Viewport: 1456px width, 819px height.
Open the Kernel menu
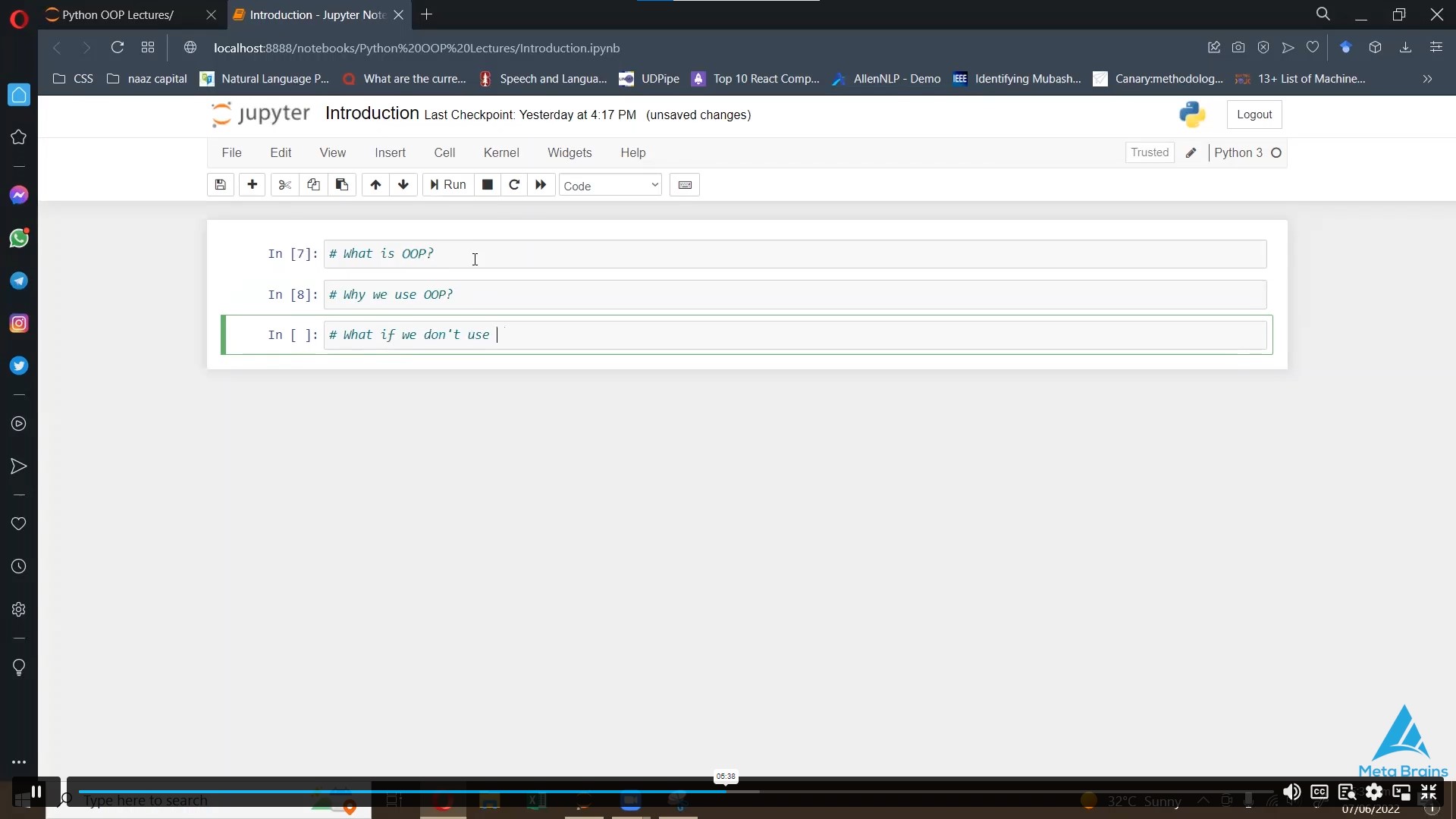coord(501,152)
